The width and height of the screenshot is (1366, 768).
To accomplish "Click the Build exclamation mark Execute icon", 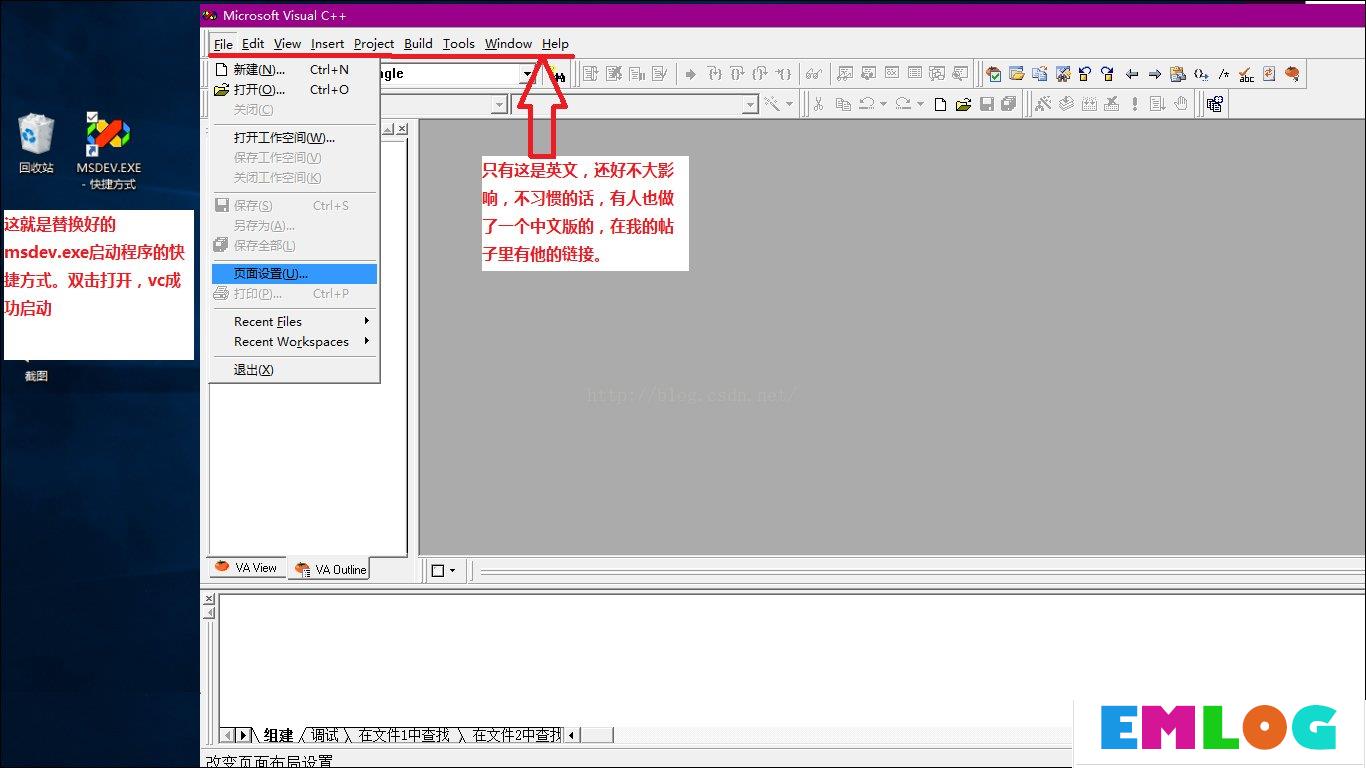I will (1134, 104).
